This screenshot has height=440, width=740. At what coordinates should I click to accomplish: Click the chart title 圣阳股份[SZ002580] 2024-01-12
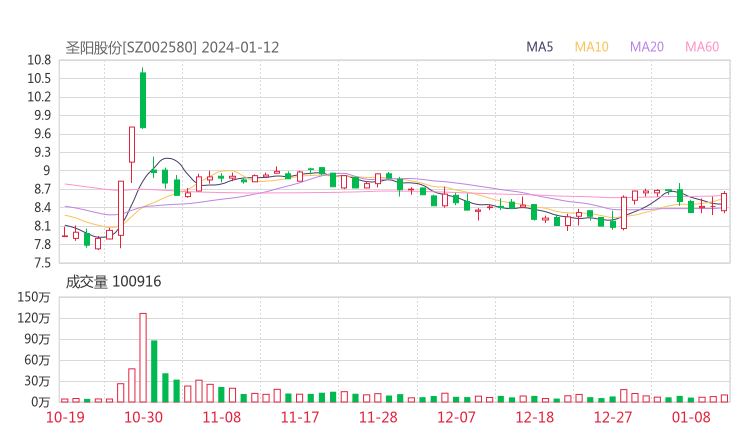coord(172,48)
